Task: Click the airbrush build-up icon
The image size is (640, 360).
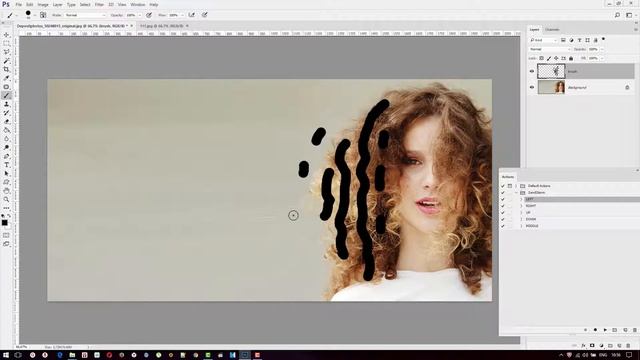Action: click(191, 15)
